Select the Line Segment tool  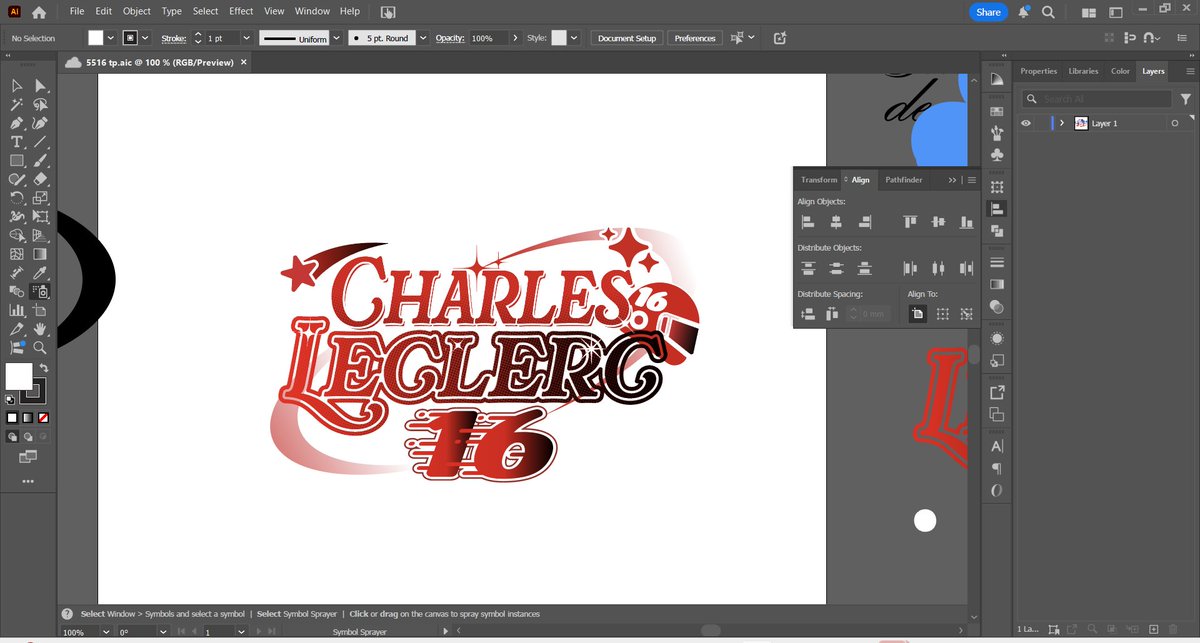[40, 142]
